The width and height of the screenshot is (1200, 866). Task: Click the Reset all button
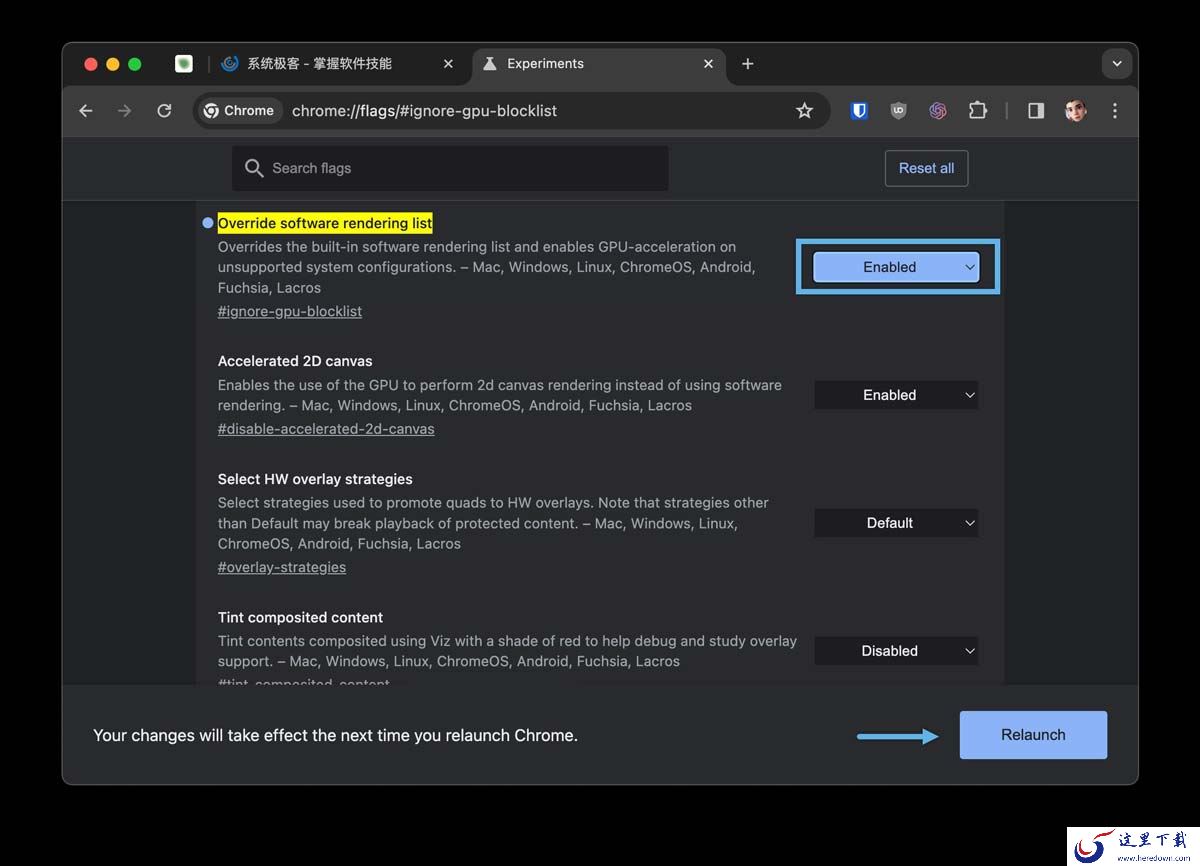pos(926,168)
